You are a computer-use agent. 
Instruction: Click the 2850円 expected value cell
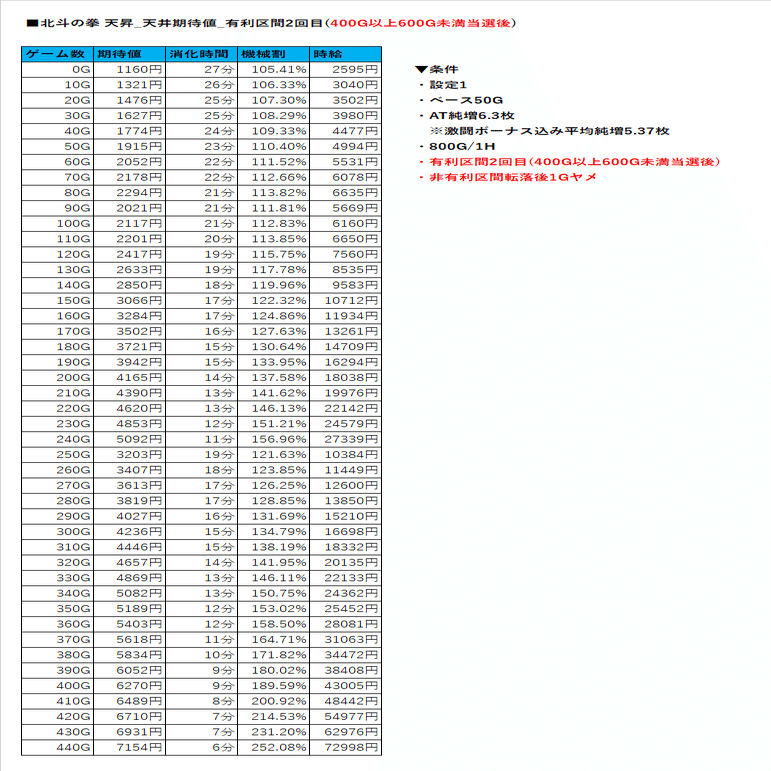click(129, 285)
